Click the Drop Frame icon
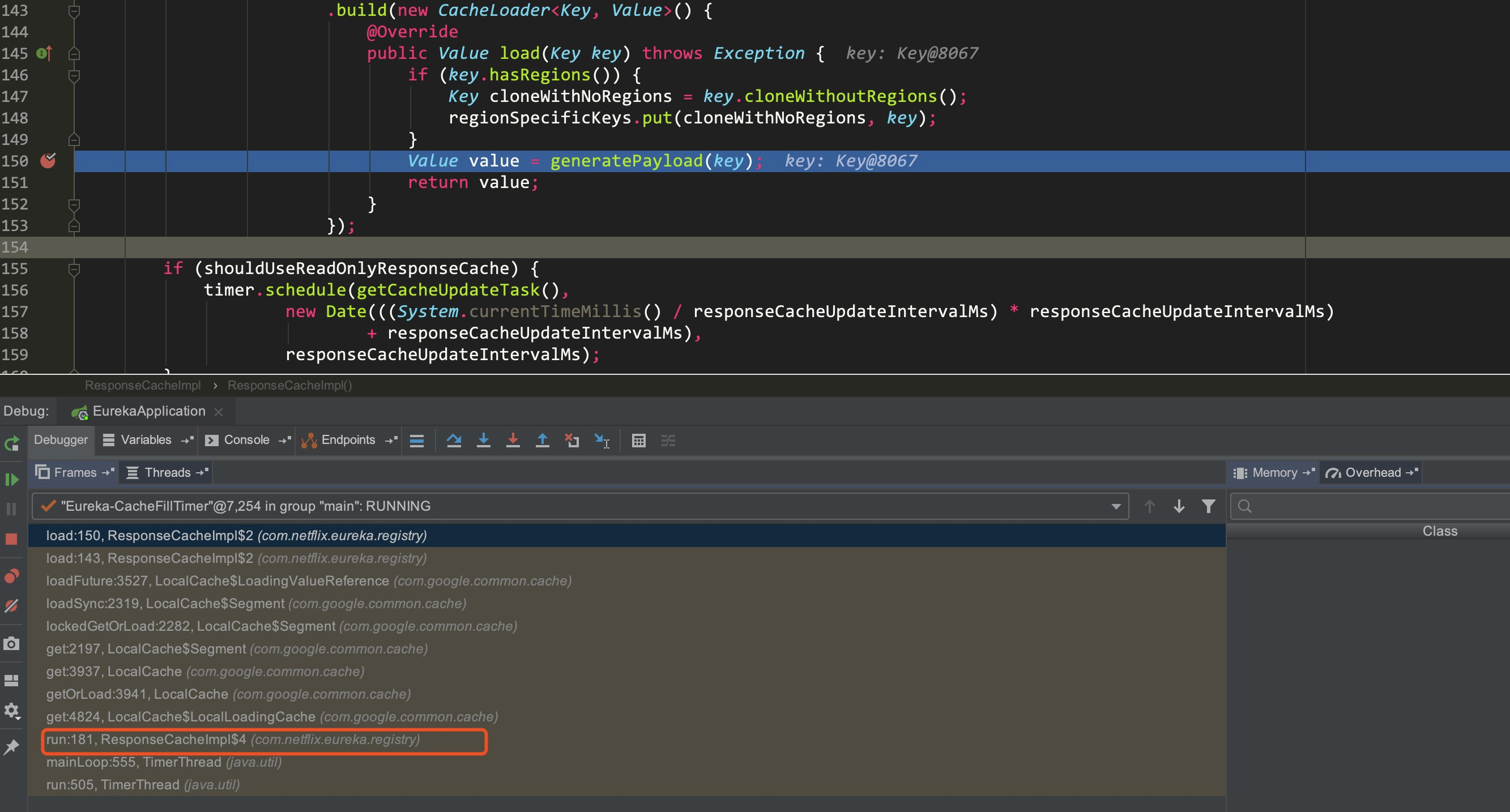1510x812 pixels. (572, 441)
